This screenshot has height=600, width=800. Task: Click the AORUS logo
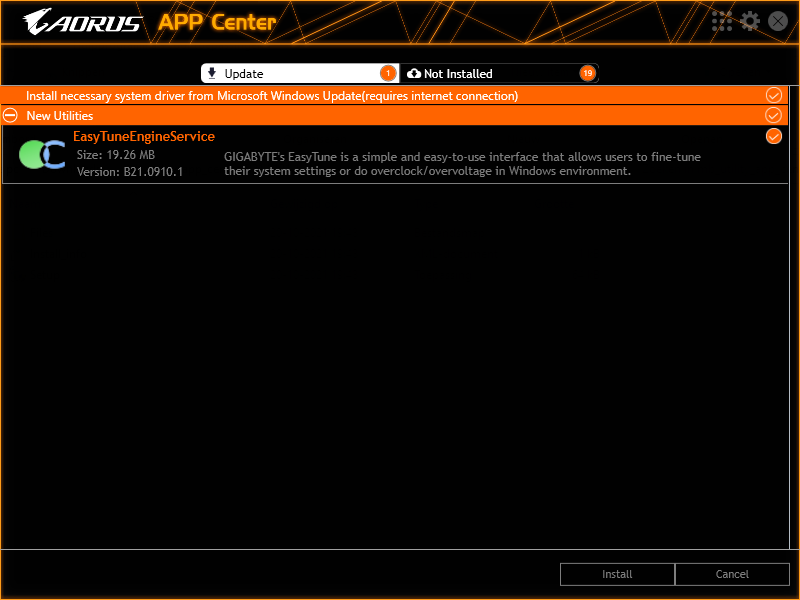coord(82,22)
